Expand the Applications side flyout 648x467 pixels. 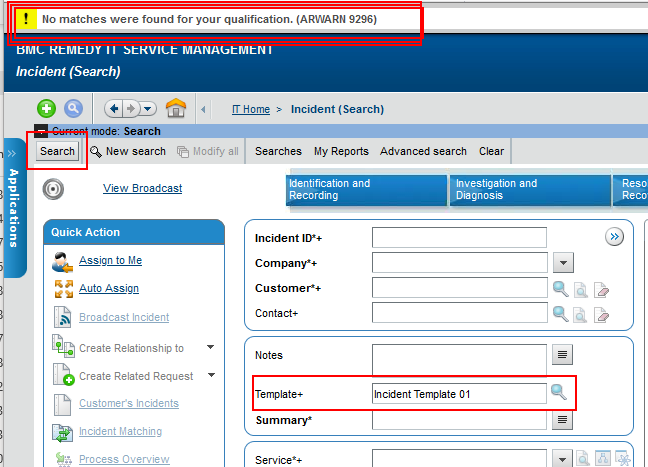point(14,208)
